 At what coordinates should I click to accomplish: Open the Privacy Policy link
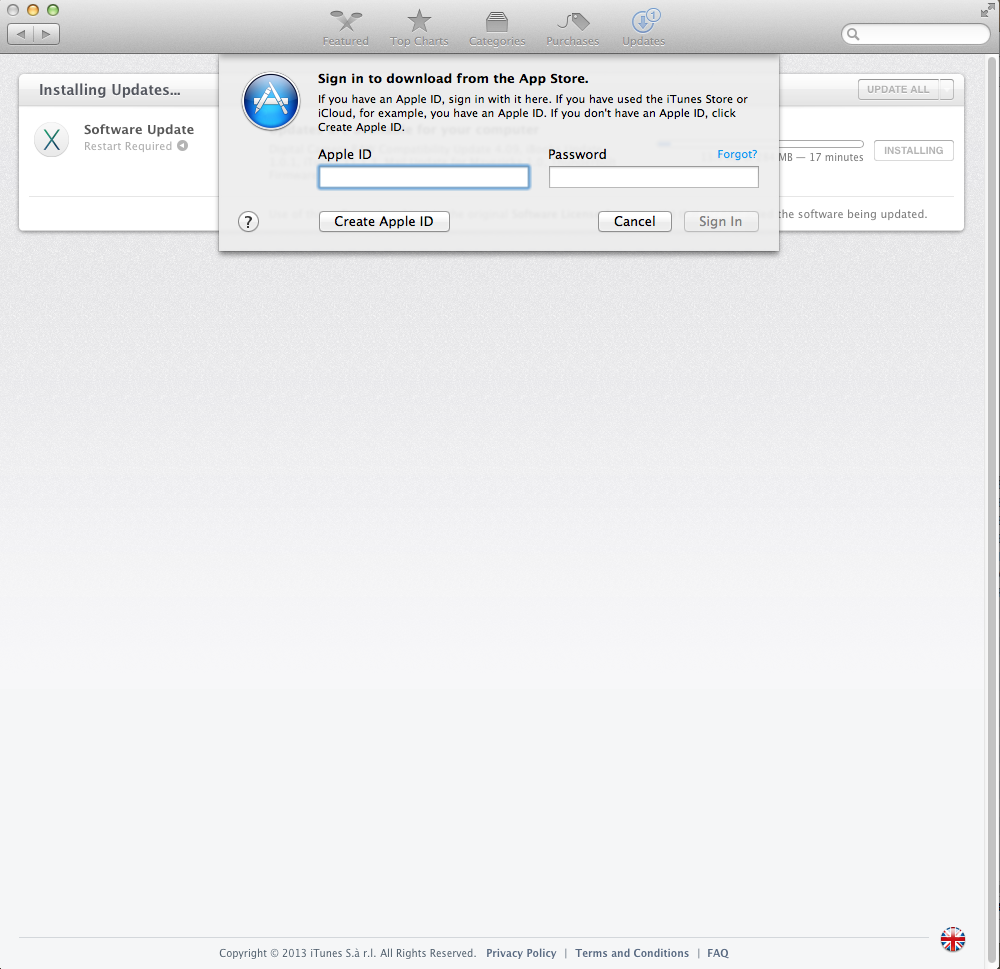(521, 953)
